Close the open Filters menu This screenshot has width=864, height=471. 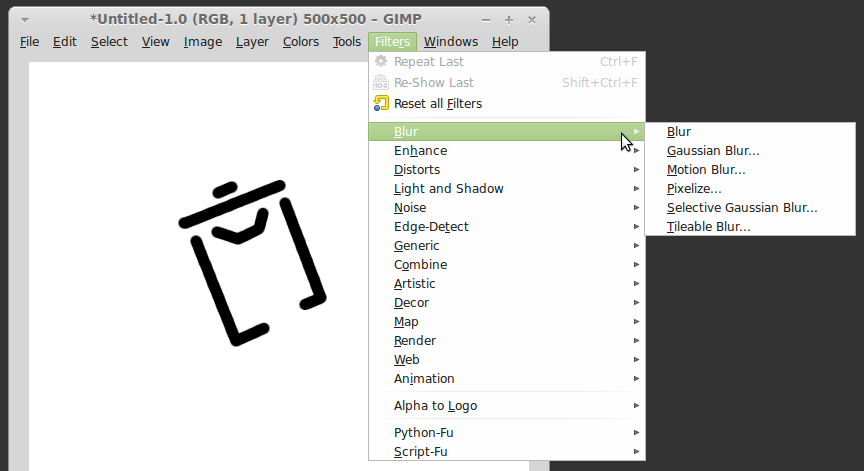(392, 42)
